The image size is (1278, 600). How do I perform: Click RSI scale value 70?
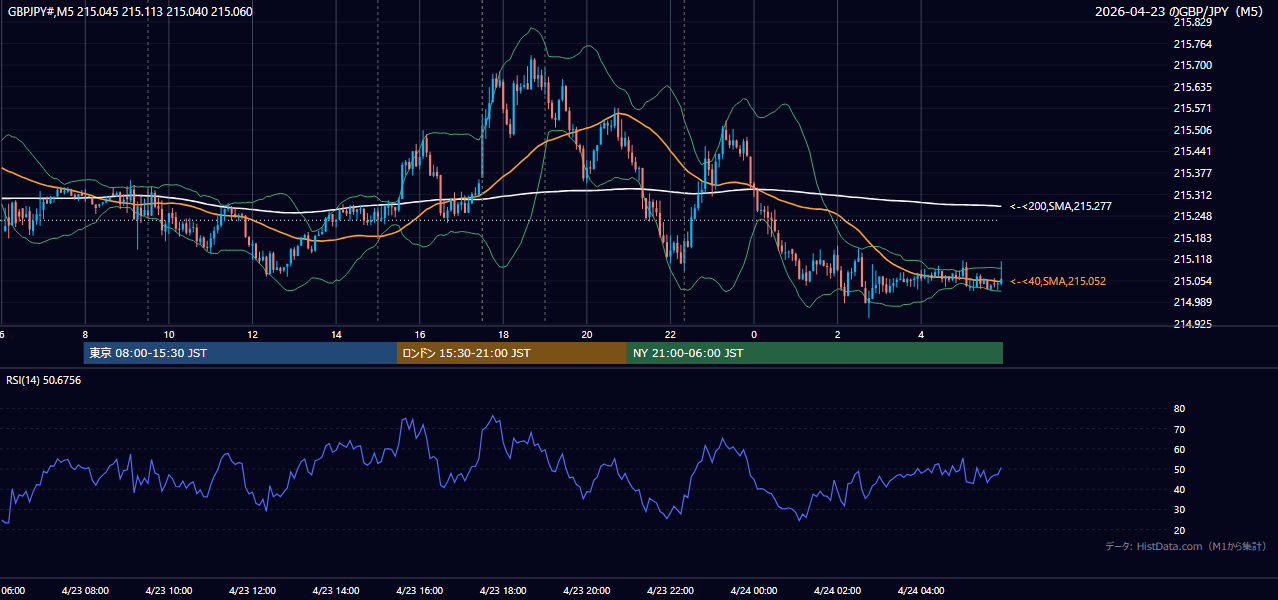(1179, 429)
